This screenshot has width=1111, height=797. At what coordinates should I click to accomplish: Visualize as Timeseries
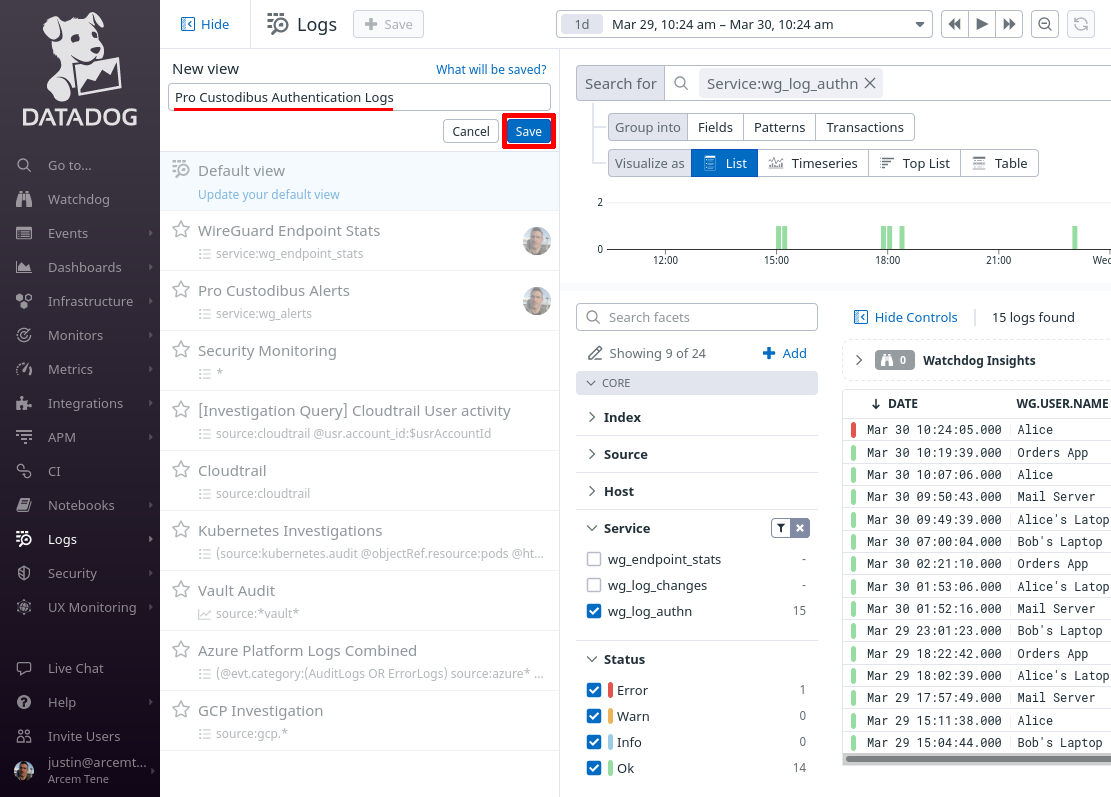[813, 164]
